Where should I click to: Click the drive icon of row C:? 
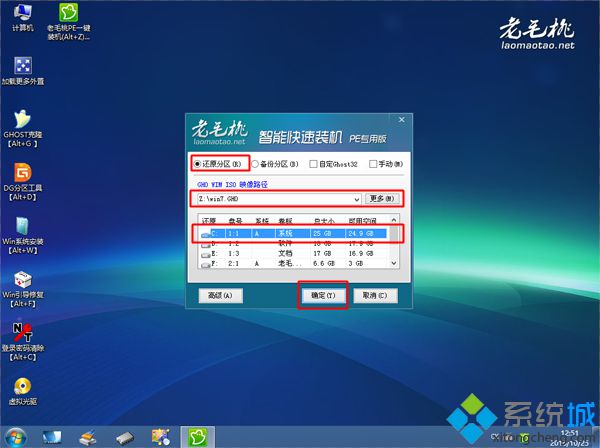point(206,234)
